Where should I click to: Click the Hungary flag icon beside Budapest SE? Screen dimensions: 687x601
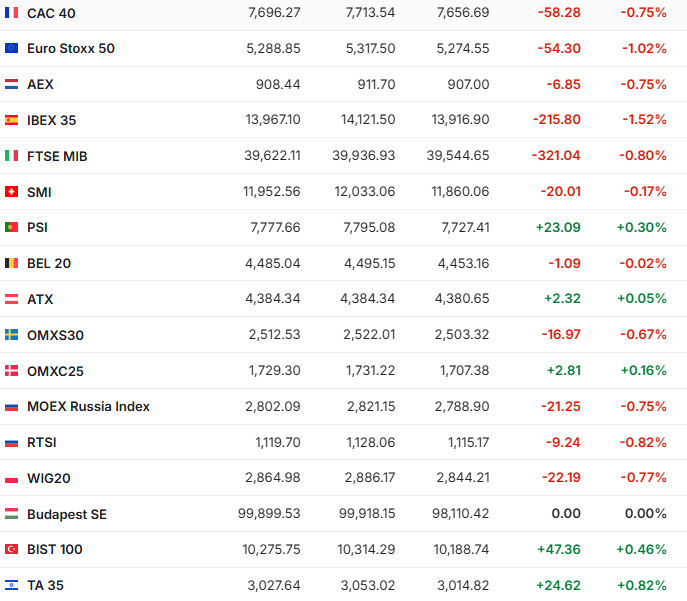[x=12, y=514]
